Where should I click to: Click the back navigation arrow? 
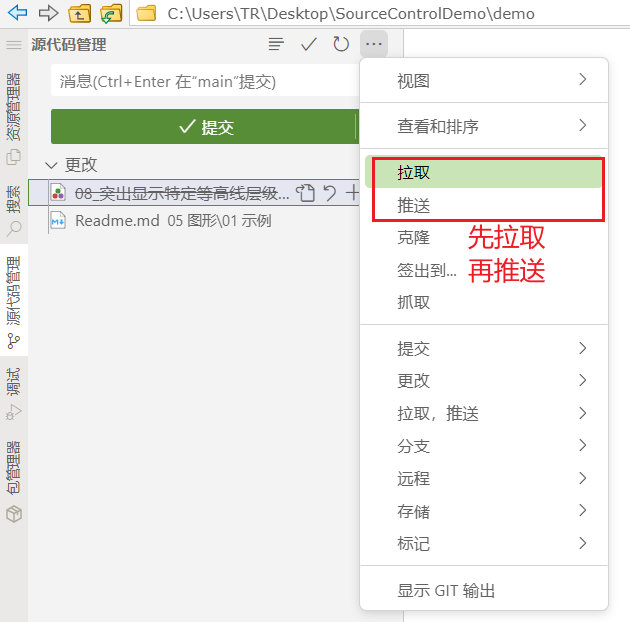(17, 13)
